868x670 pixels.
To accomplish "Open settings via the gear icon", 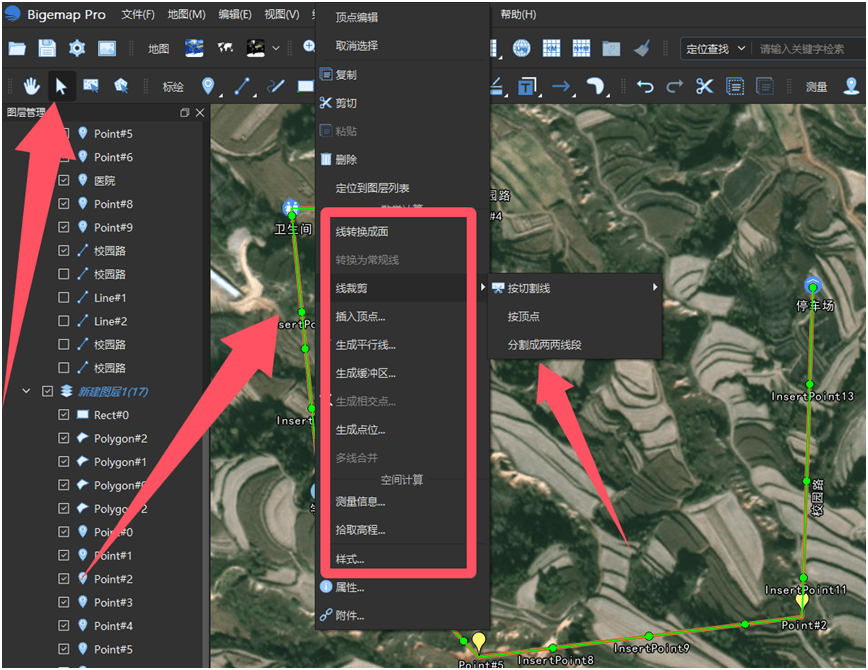I will tap(77, 49).
